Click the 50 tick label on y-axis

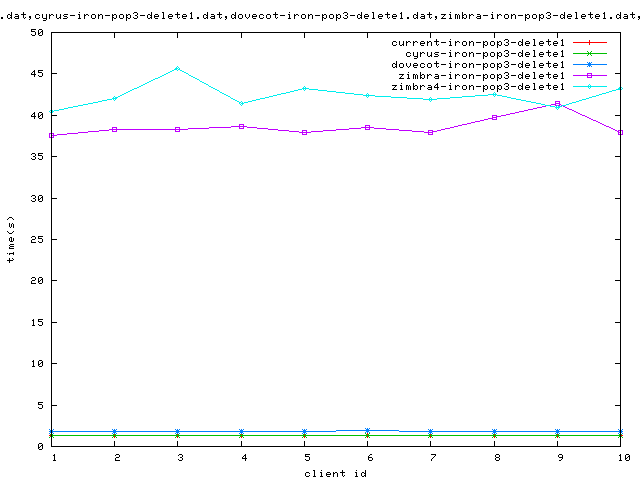(36, 32)
